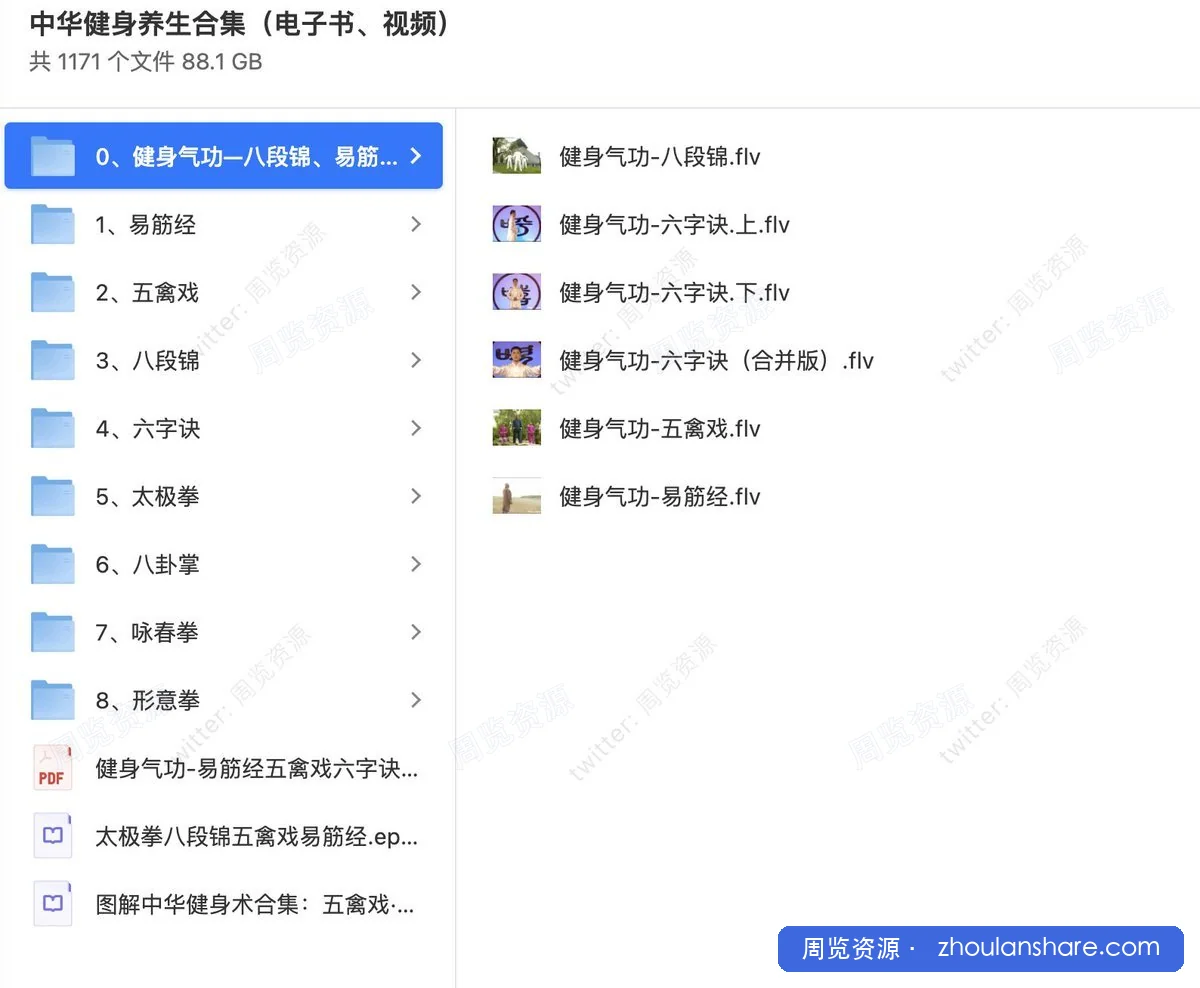Click file name 健身气功-六字诀（合并版）.flv
The height and width of the screenshot is (988, 1200).
[x=716, y=361]
